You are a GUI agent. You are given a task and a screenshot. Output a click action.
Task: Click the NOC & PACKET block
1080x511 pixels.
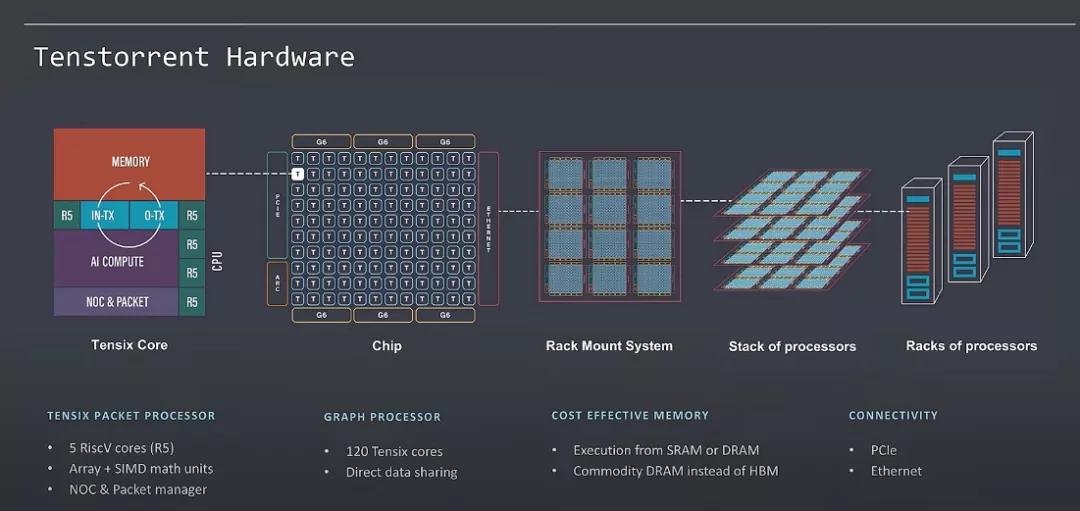point(116,302)
